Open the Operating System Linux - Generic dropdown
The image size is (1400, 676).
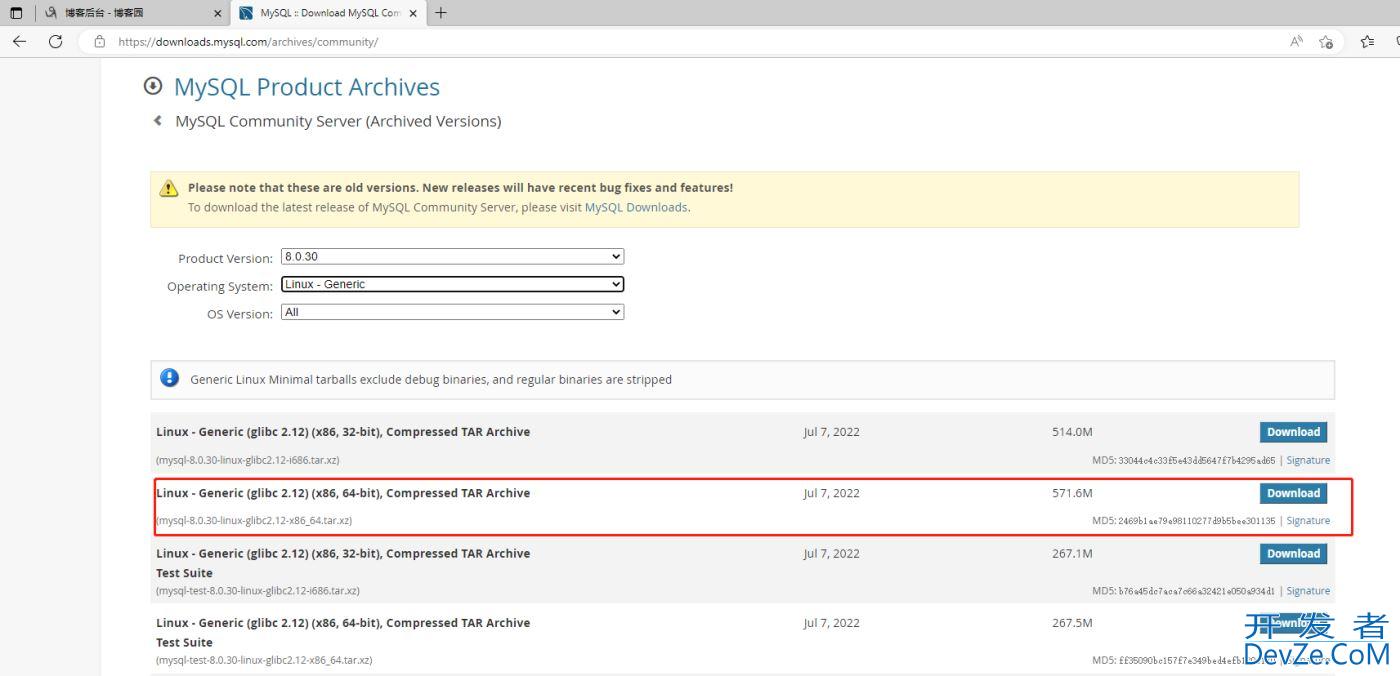[x=453, y=284]
